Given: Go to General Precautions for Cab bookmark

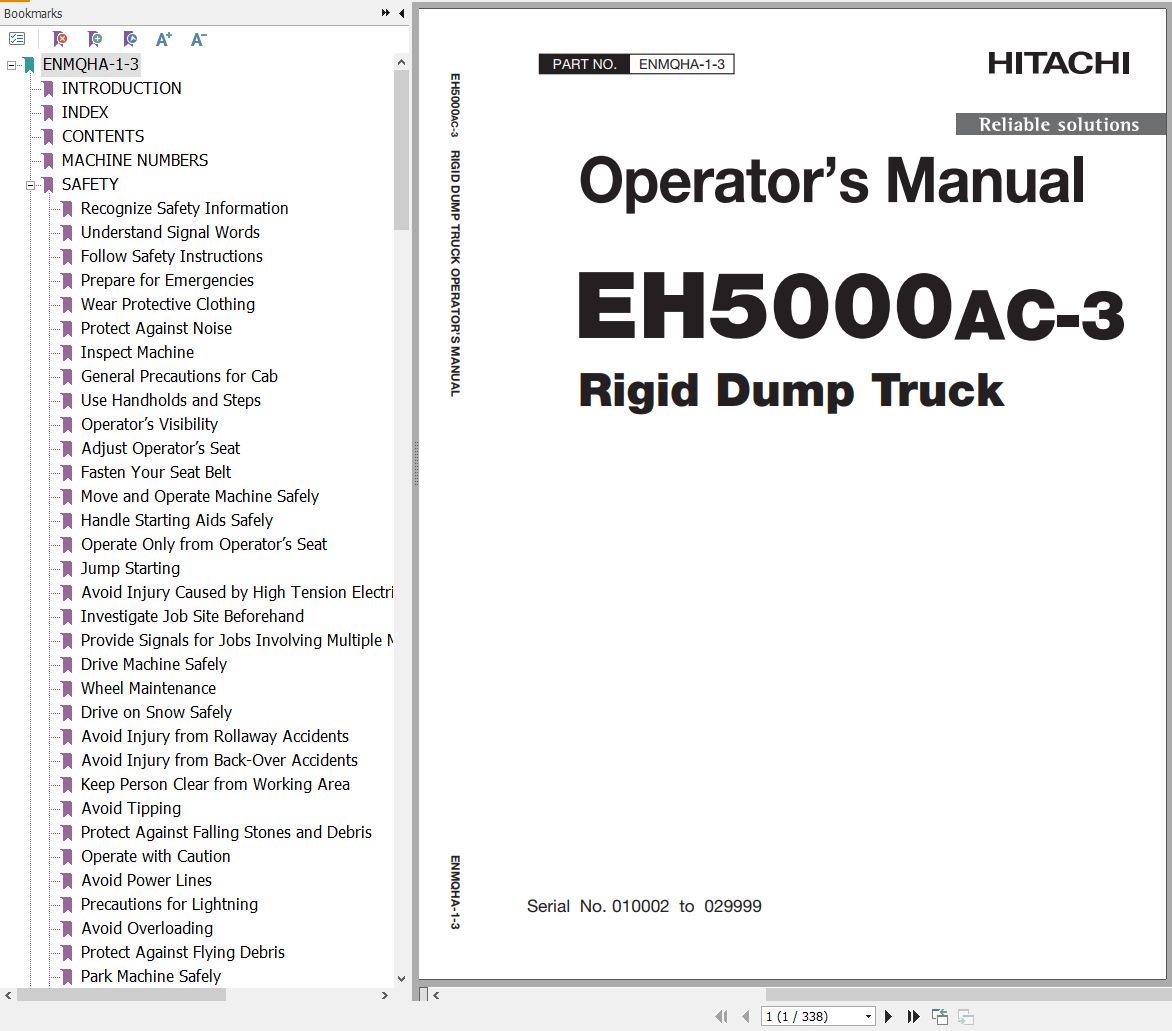Looking at the screenshot, I should click(x=179, y=376).
